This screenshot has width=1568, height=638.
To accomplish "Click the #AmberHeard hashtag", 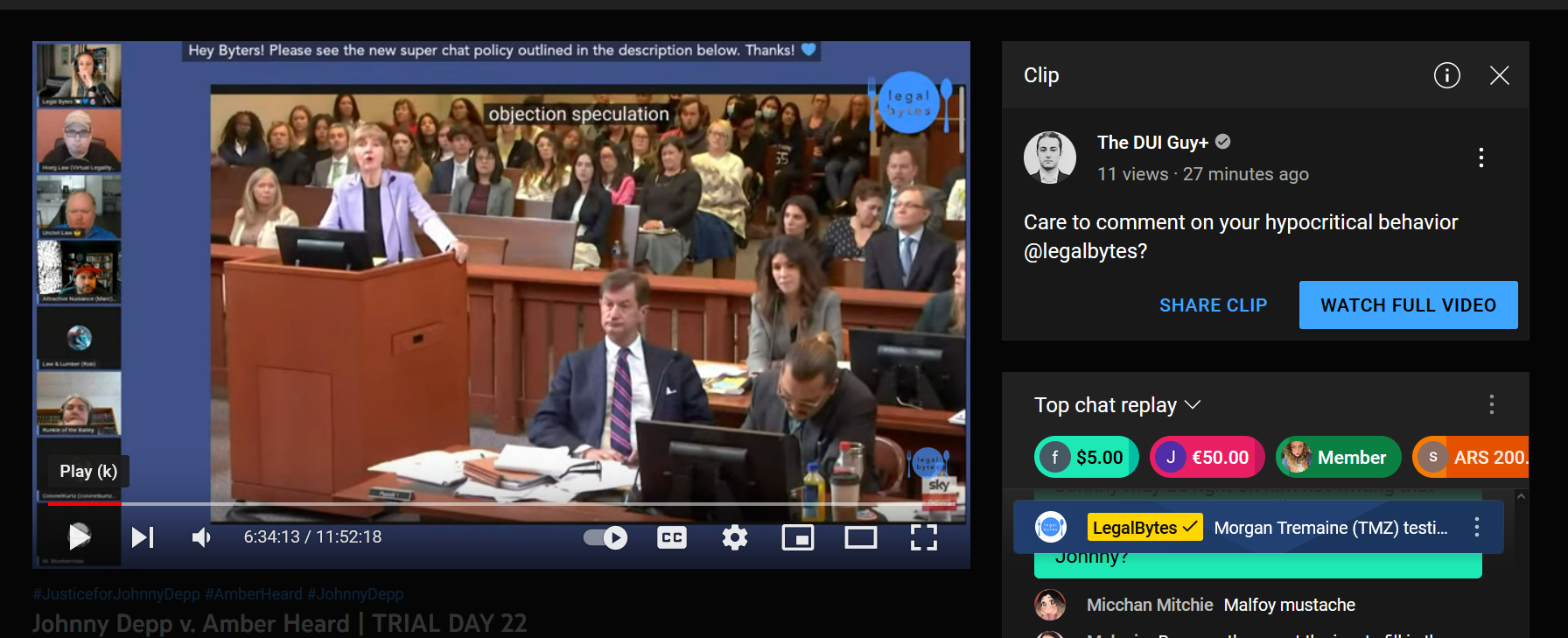I will [254, 594].
